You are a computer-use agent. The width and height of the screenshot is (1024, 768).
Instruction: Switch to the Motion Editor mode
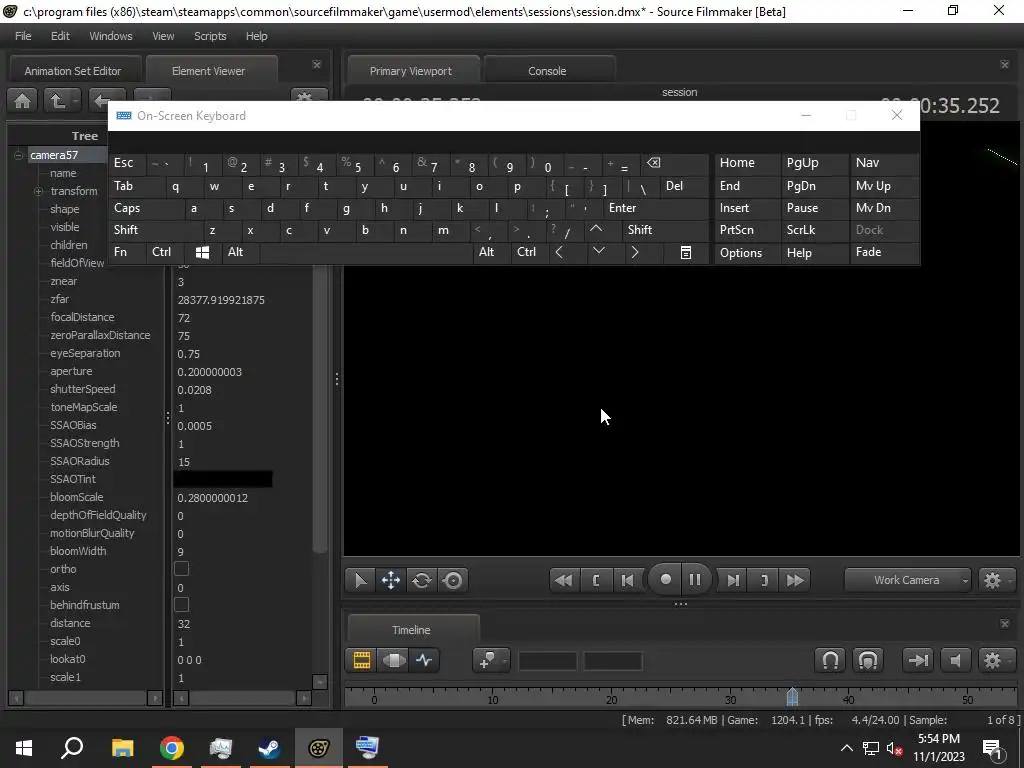pos(393,660)
